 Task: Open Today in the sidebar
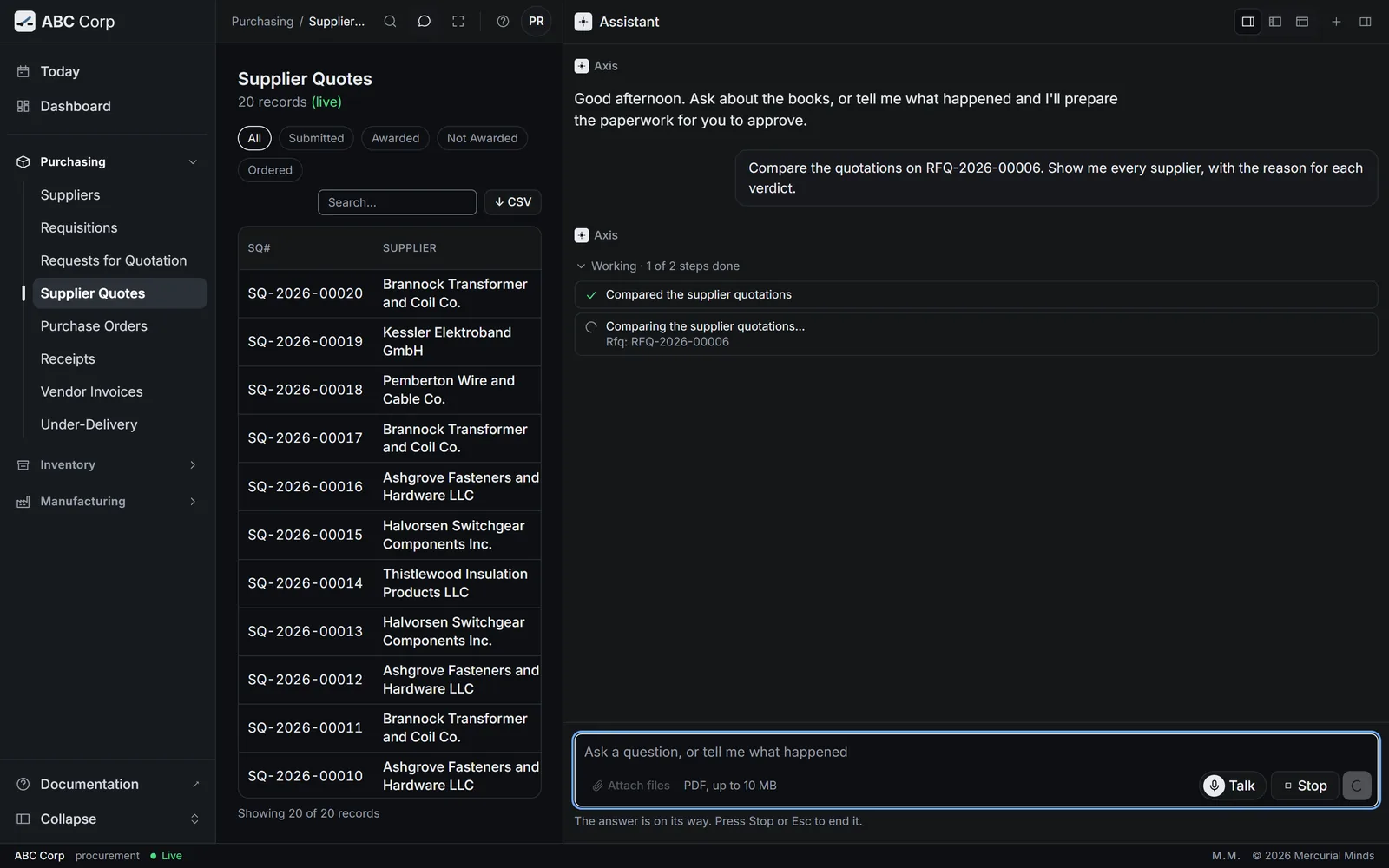pyautogui.click(x=108, y=71)
